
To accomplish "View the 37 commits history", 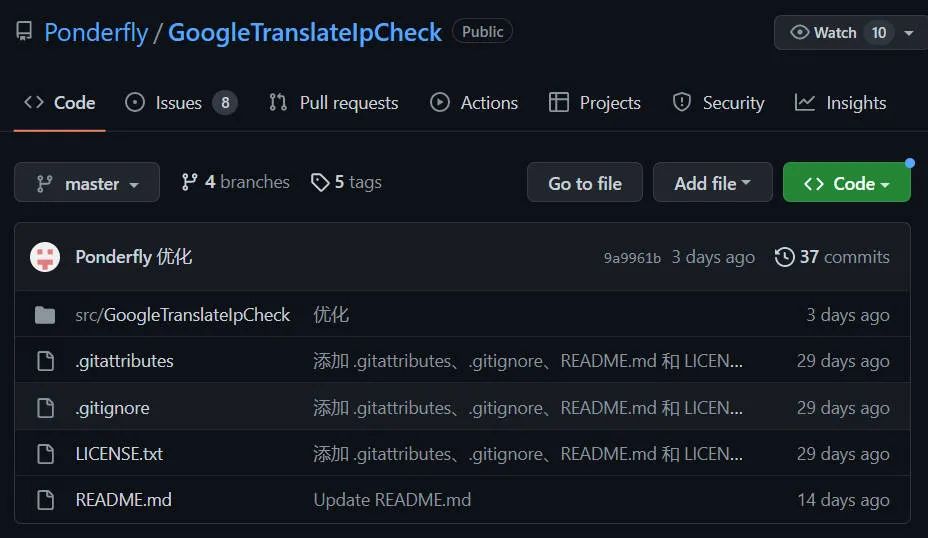I will coord(832,257).
